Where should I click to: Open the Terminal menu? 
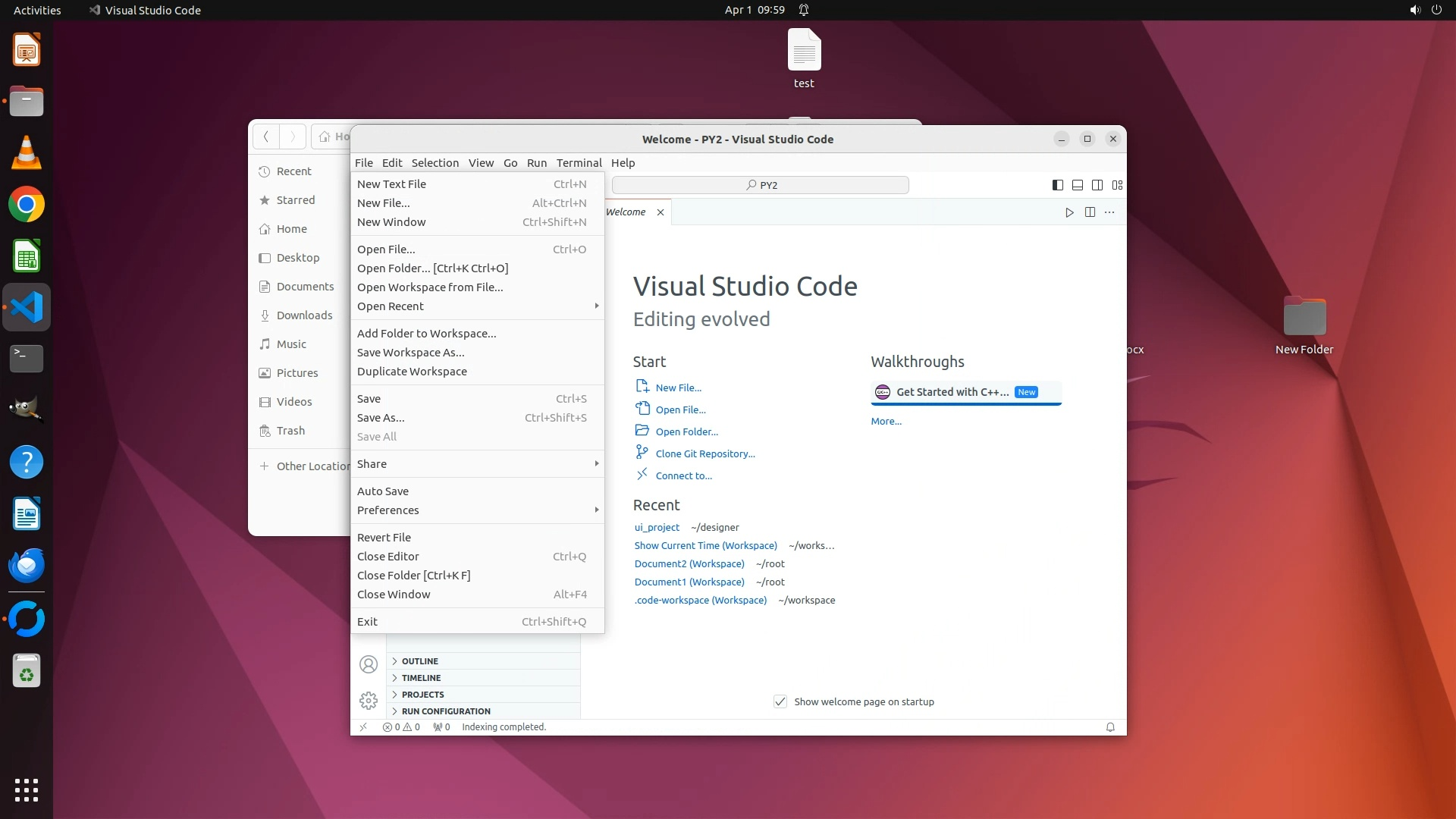tap(579, 163)
